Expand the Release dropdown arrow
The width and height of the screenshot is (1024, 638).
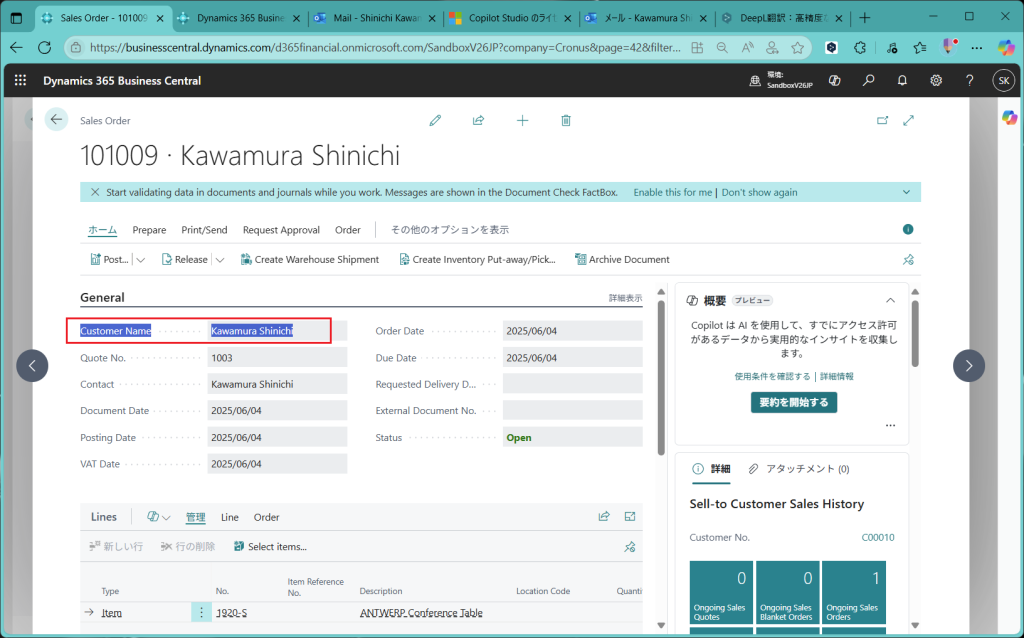coord(220,259)
